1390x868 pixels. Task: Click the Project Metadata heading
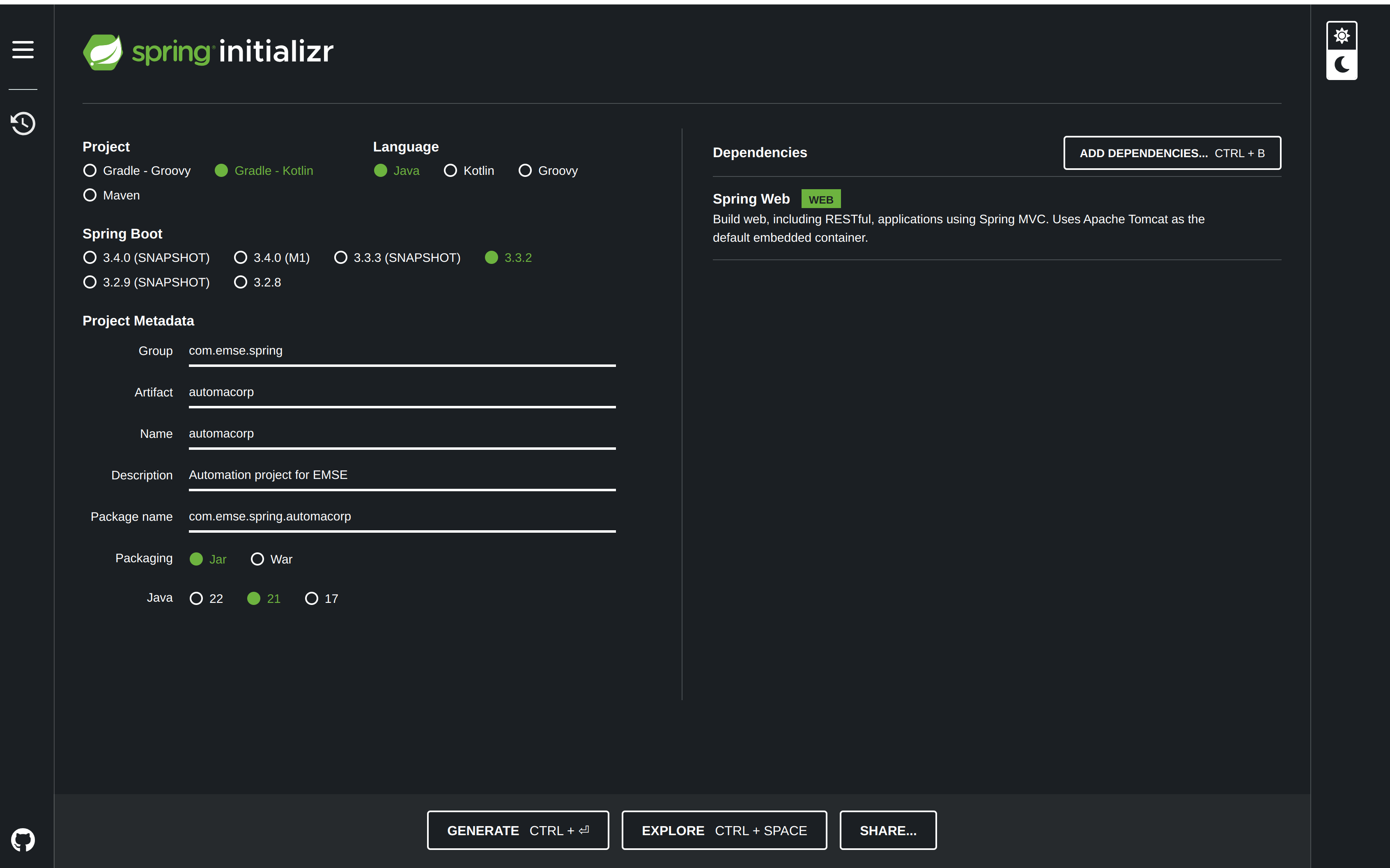click(138, 321)
